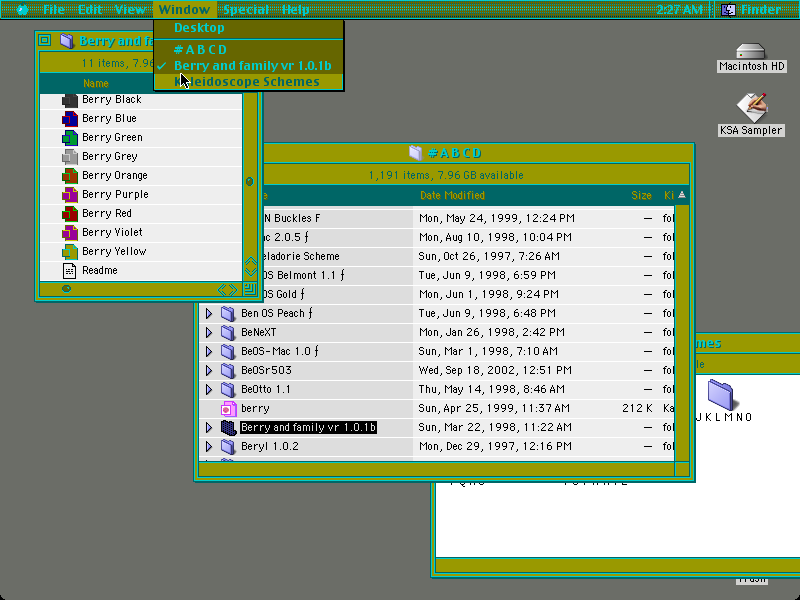Choose Berry and family vr 1.0.1b menu entry

248,66
